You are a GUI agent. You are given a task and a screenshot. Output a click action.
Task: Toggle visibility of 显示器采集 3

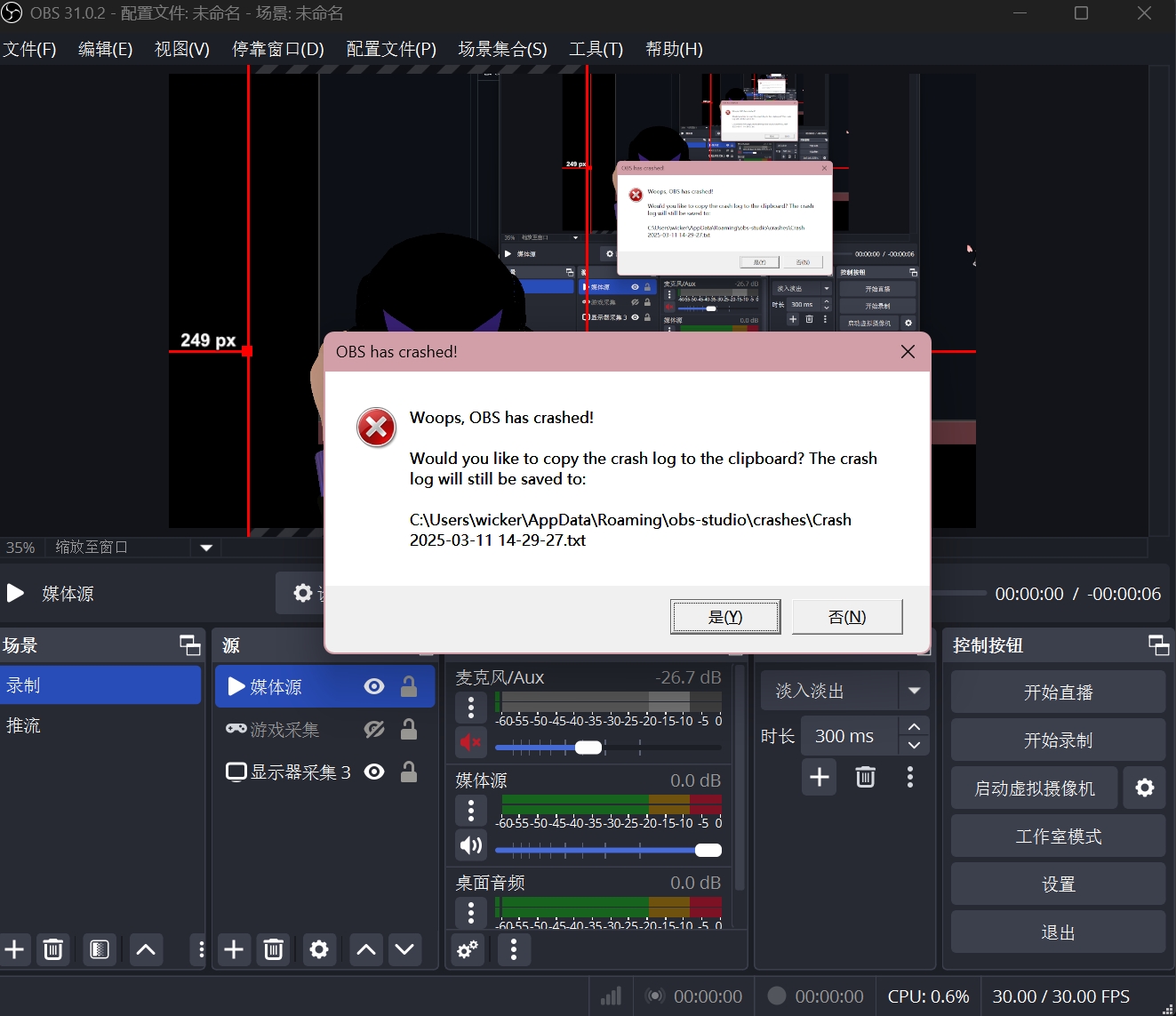[x=374, y=772]
